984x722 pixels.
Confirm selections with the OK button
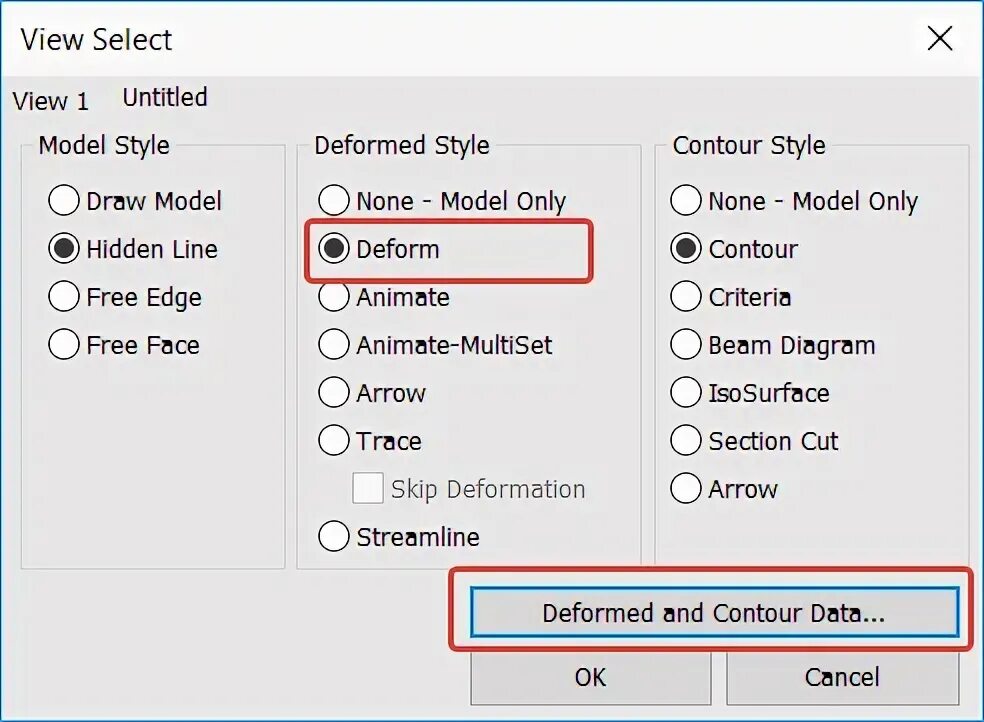pyautogui.click(x=590, y=677)
